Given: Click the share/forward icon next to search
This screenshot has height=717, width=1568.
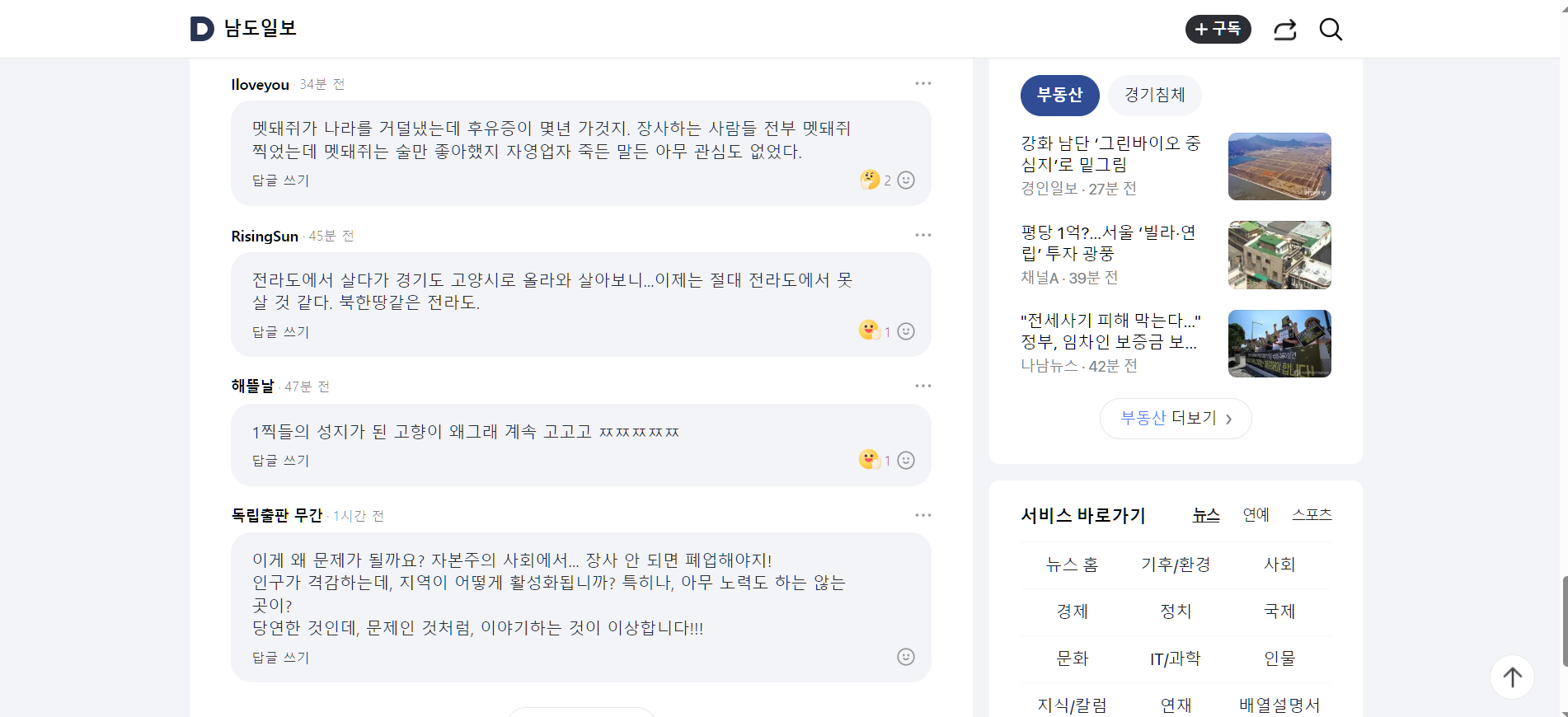Looking at the screenshot, I should pos(1284,30).
